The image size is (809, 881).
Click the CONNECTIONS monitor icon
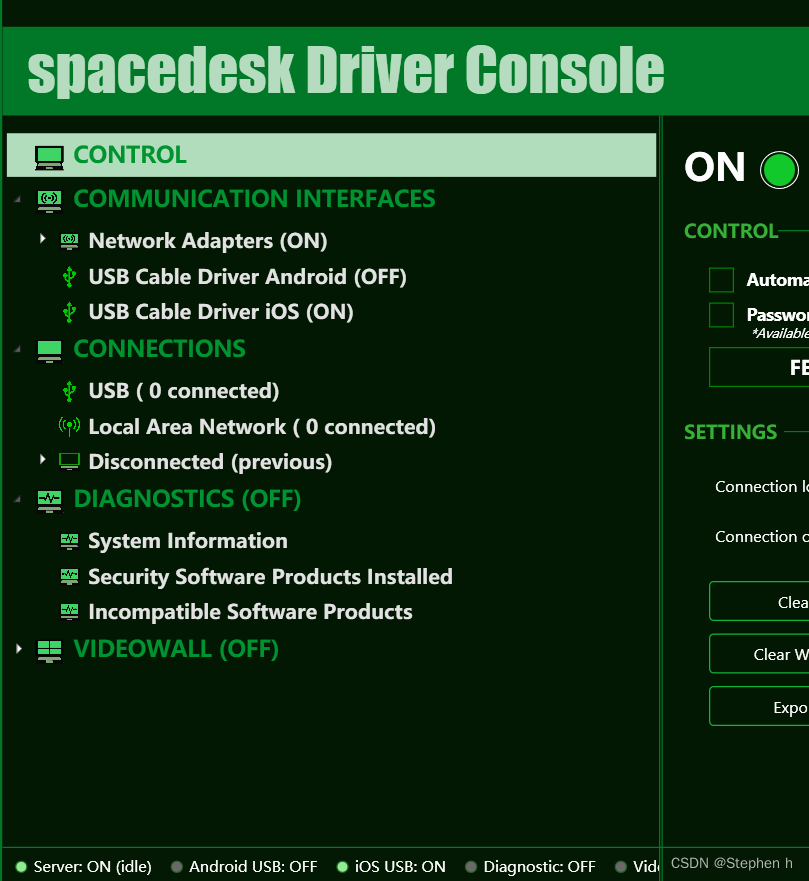click(x=49, y=351)
